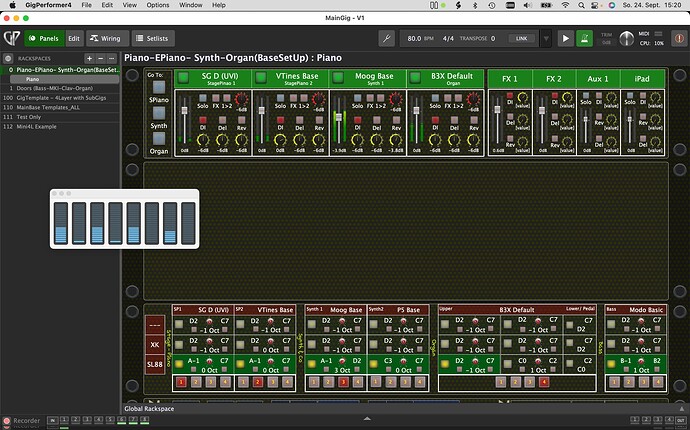Toggle SG D (UVI) green power button
The height and width of the screenshot is (430, 690).
point(183,77)
